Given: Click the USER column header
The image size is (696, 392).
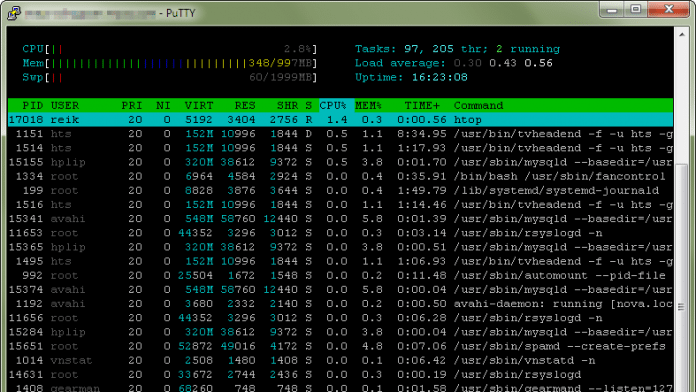Looking at the screenshot, I should pyautogui.click(x=65, y=106).
